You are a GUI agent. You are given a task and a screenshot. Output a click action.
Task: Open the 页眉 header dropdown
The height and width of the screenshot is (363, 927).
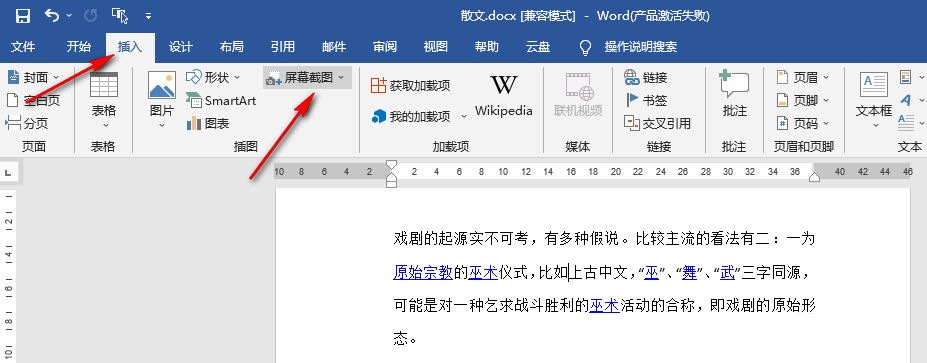tap(803, 77)
